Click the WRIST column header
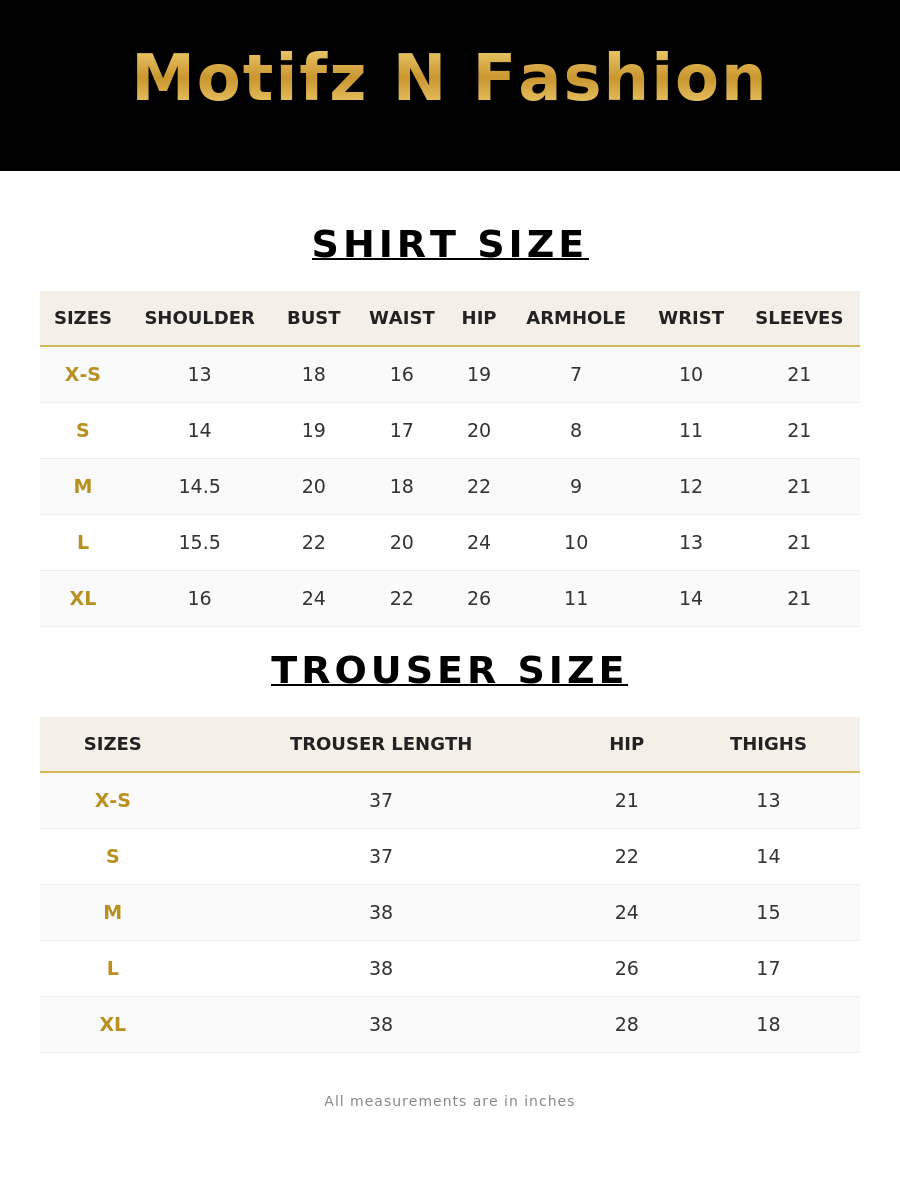Image resolution: width=900 pixels, height=1190 pixels. pyautogui.click(x=691, y=318)
